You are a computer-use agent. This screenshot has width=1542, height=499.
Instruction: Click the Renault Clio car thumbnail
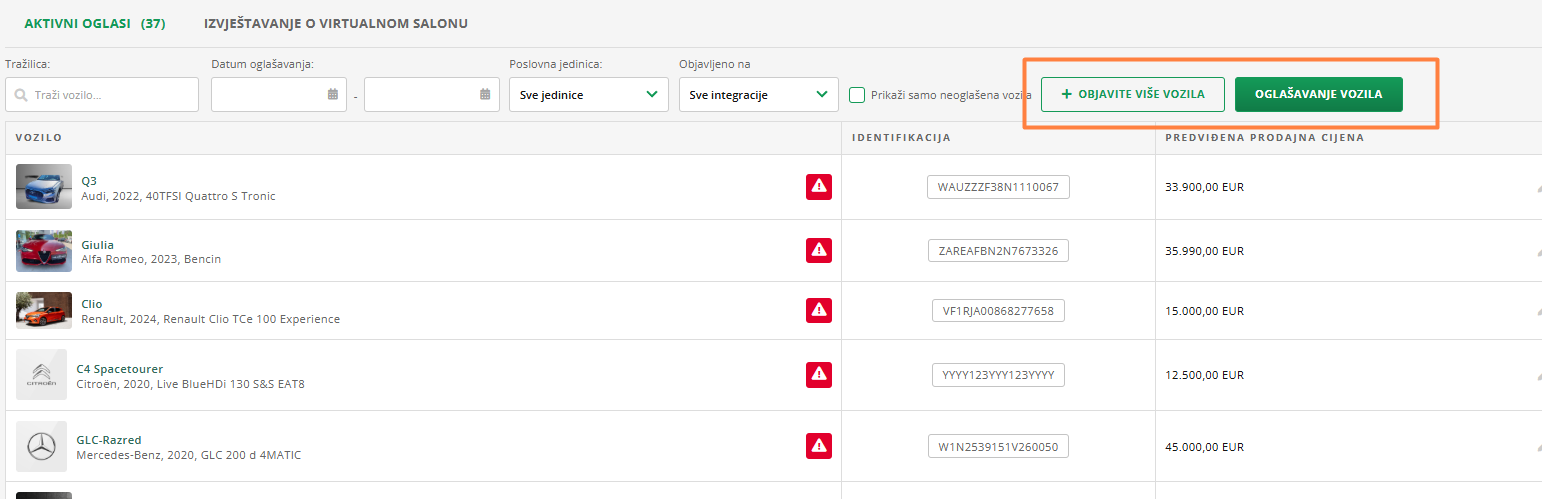[x=44, y=310]
